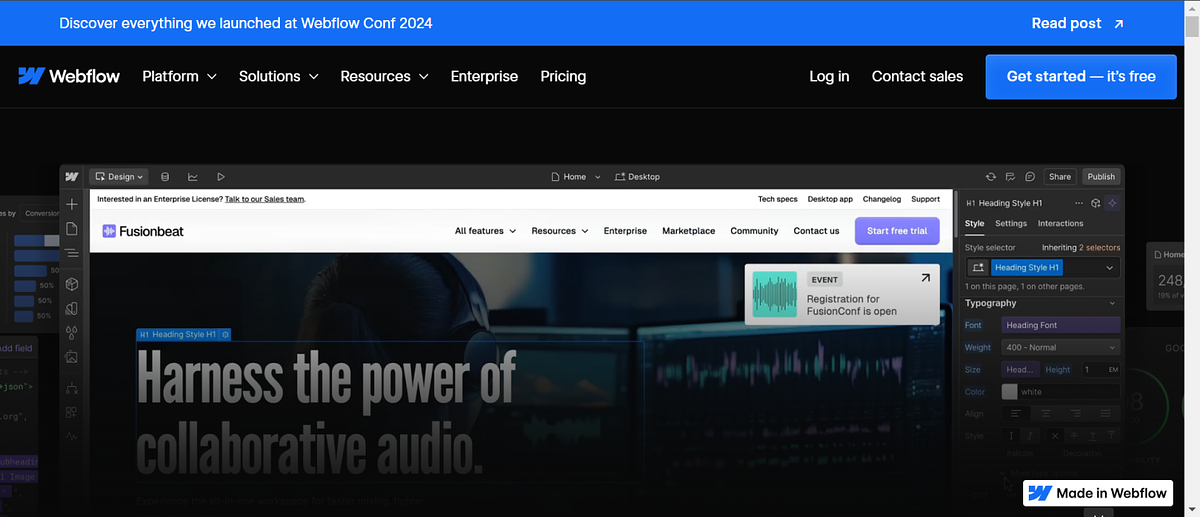Image resolution: width=1200 pixels, height=517 pixels.
Task: Expand the Platform dropdown menu
Action: (x=179, y=76)
